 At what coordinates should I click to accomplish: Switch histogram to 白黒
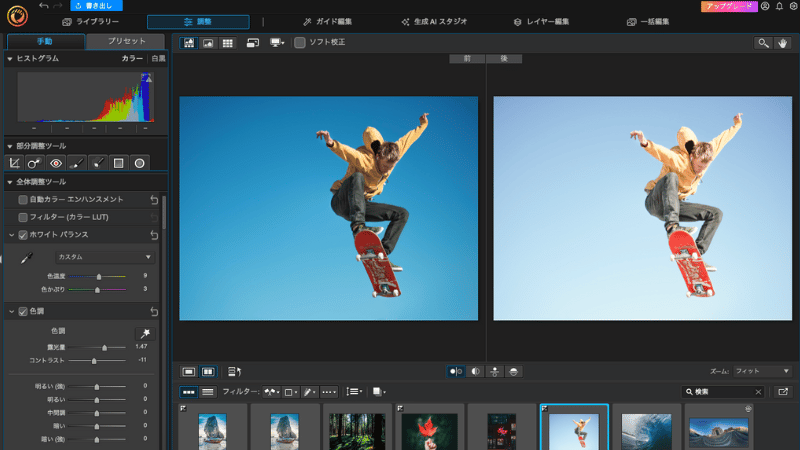(x=158, y=59)
